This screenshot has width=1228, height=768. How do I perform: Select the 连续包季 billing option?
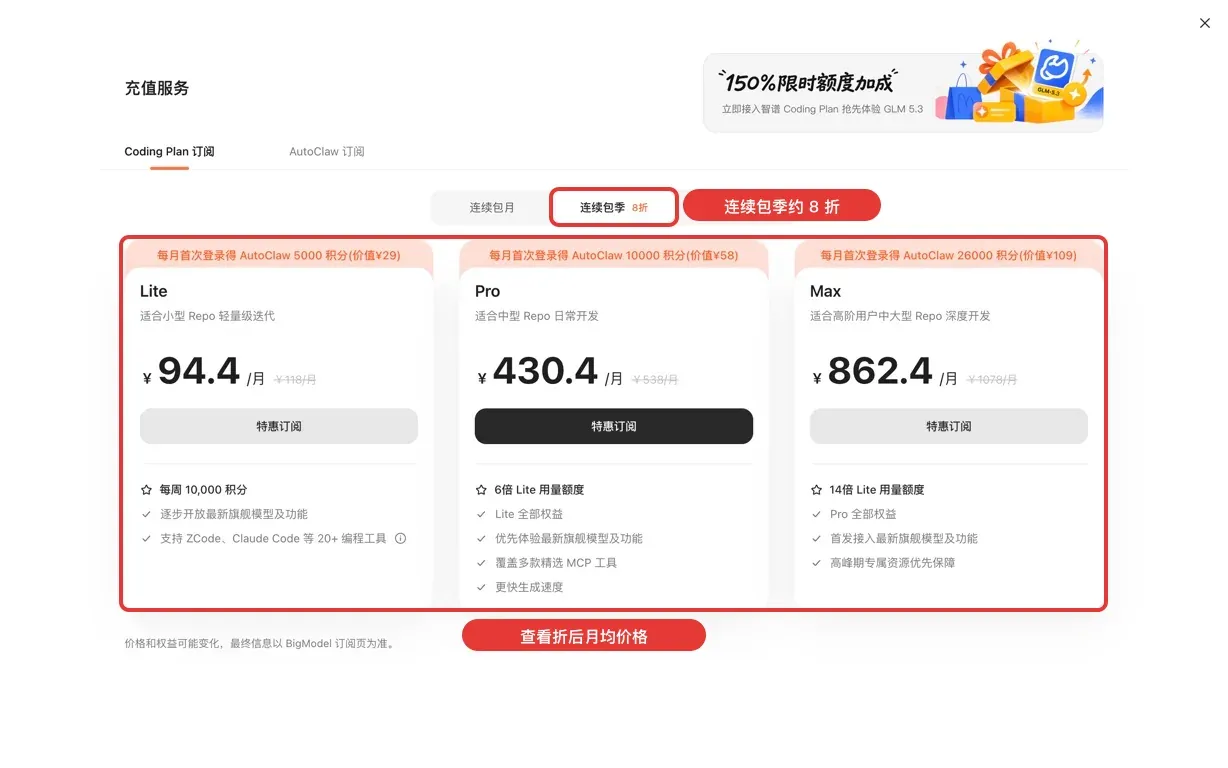coord(614,208)
